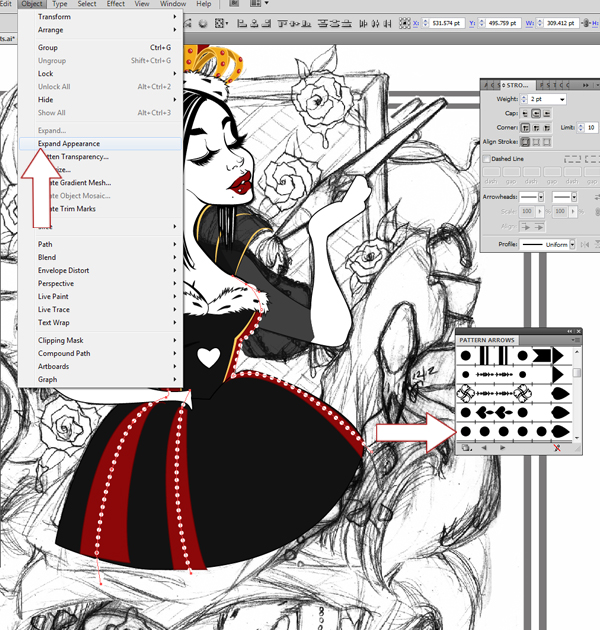Toggle preserve exact dash lengths option

click(572, 159)
